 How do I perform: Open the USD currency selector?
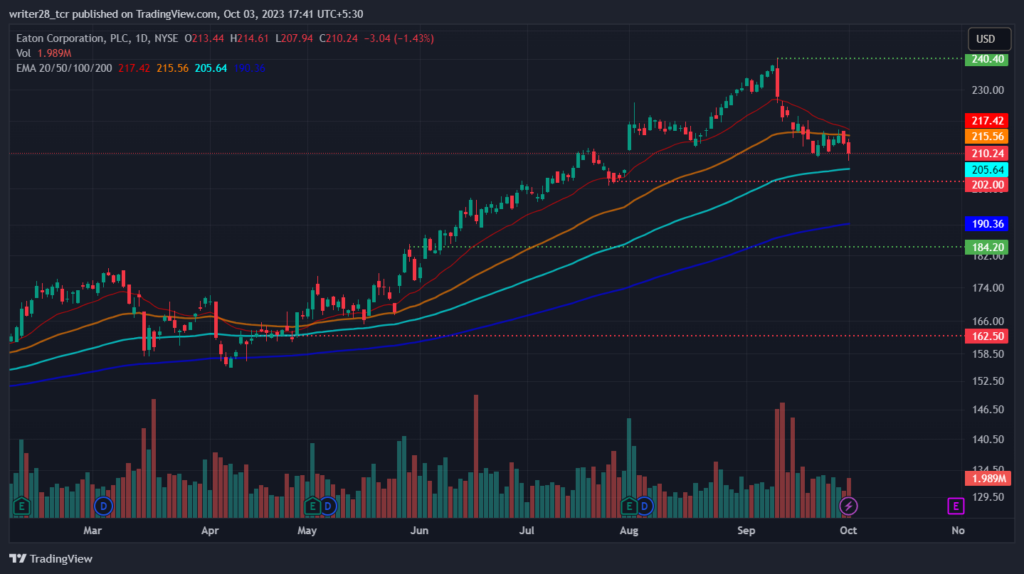point(989,39)
